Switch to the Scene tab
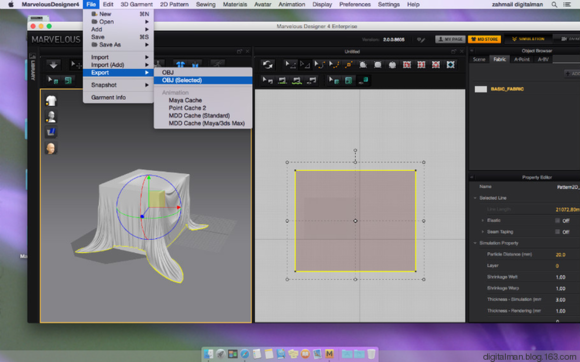The width and height of the screenshot is (580, 362). 479,59
